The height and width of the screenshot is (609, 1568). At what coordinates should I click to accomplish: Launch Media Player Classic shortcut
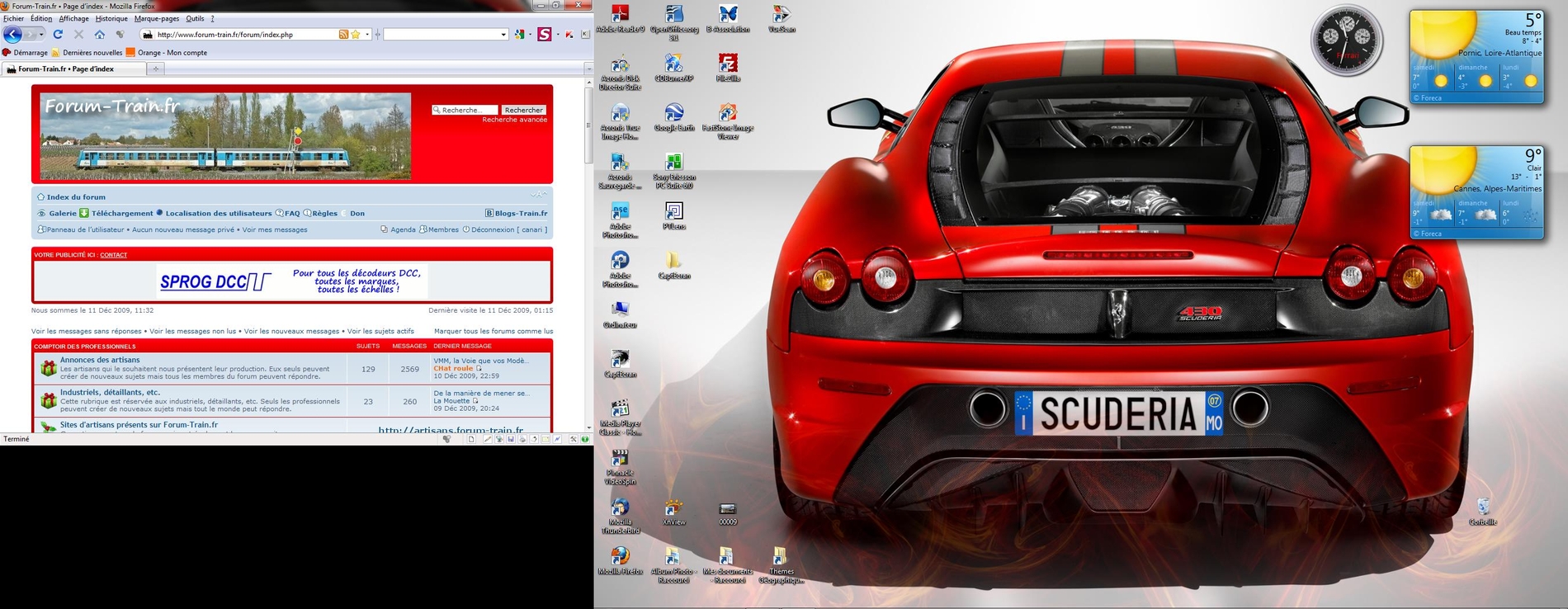click(x=620, y=418)
